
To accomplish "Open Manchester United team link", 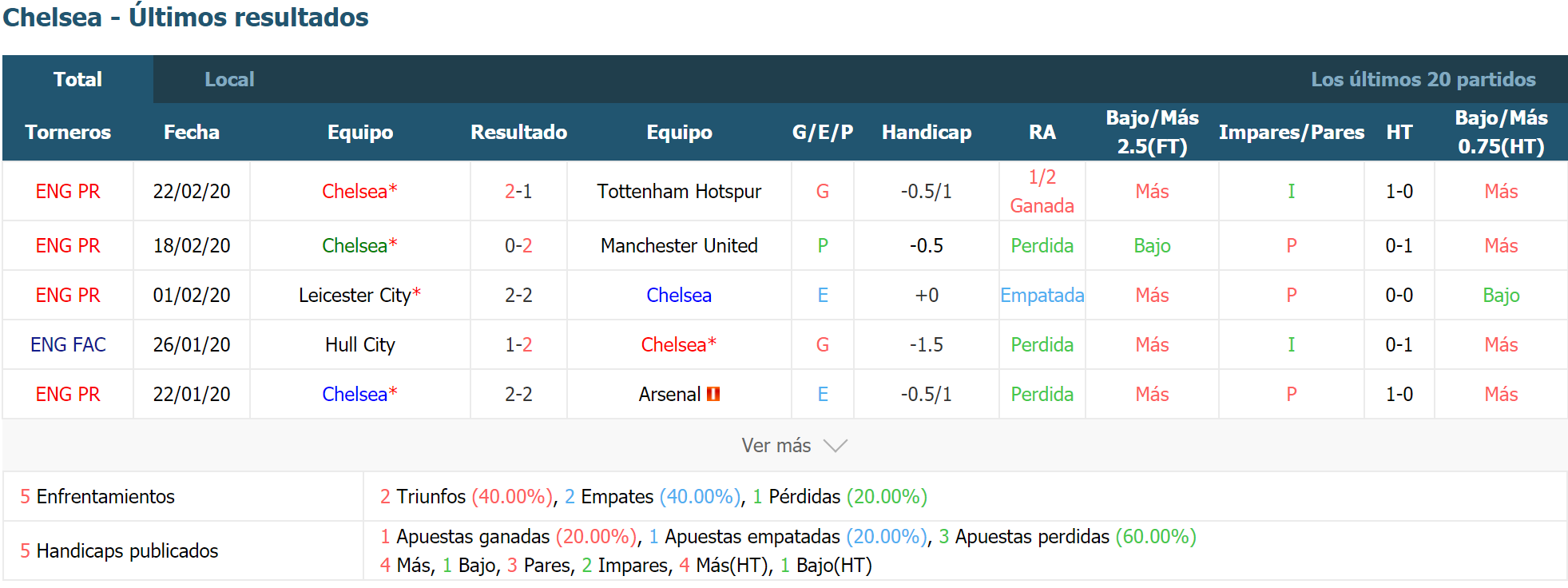I will pos(679,246).
